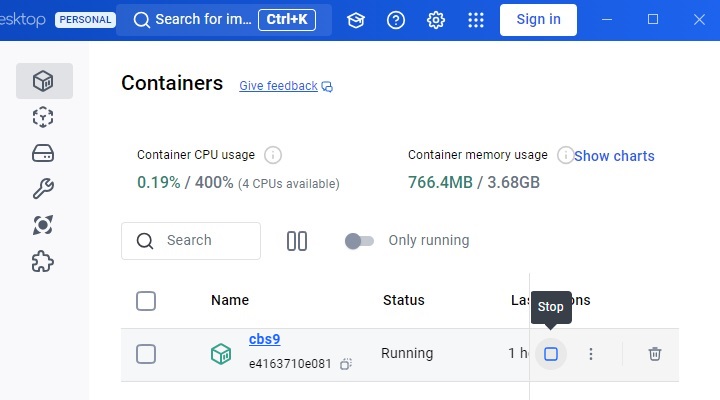This screenshot has width=720, height=400.
Task: Open the Builds wrench icon in sidebar
Action: (x=43, y=188)
